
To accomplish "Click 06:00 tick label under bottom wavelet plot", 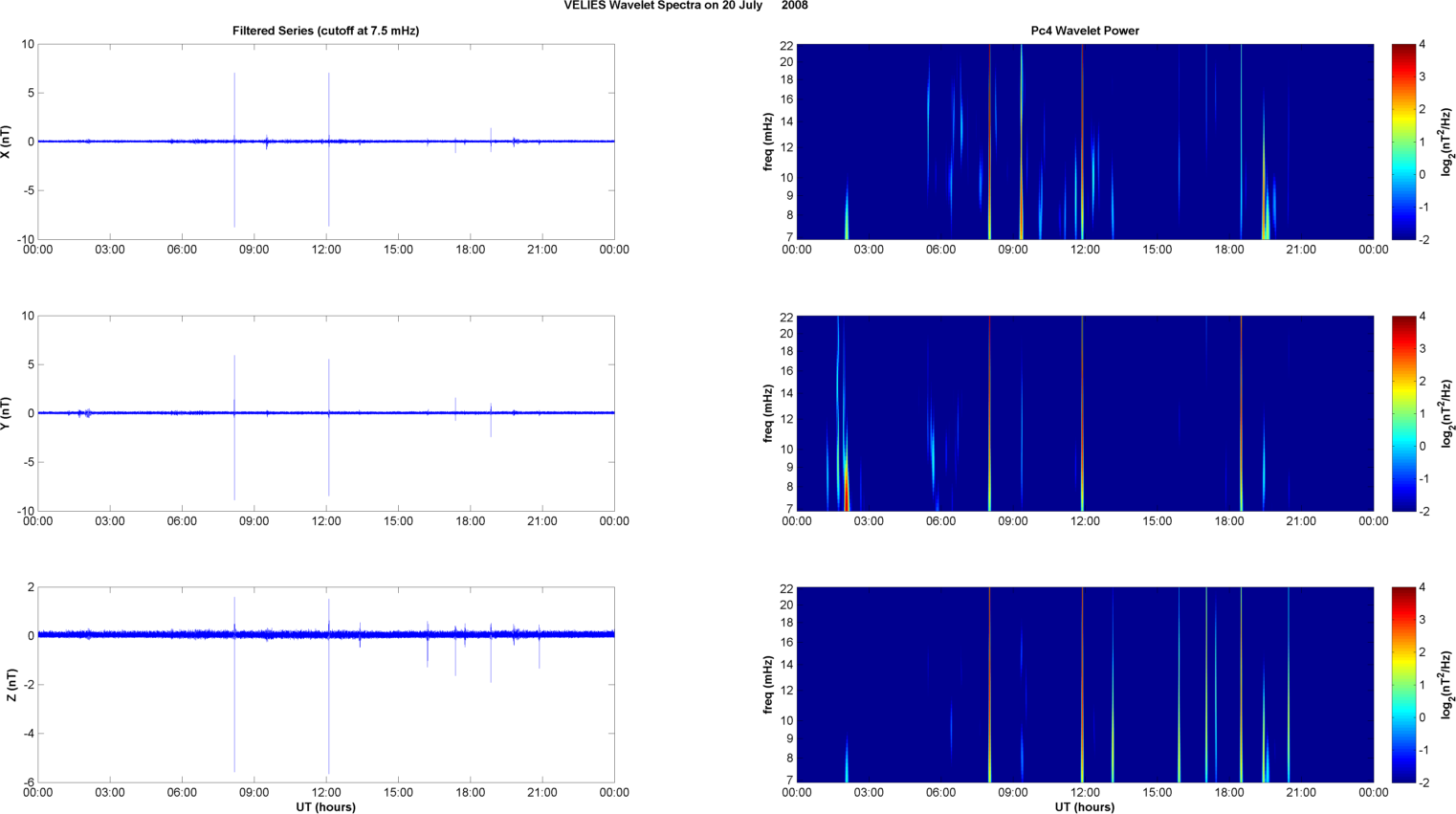I will tap(940, 792).
